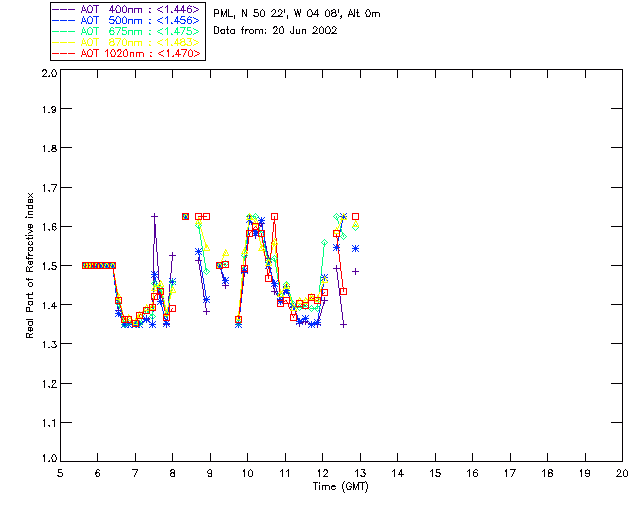640x512 pixels.
Task: Click the 'Time (GMT)' axis label
Action: point(341,487)
